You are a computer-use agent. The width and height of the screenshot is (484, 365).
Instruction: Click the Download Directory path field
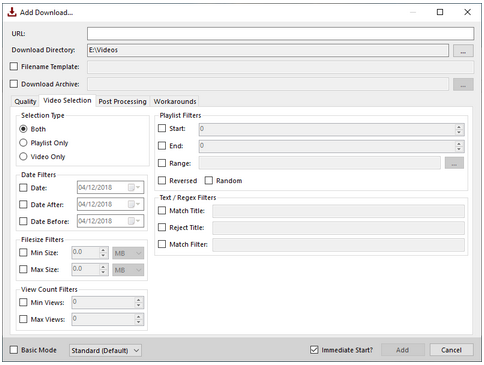pyautogui.click(x=268, y=50)
